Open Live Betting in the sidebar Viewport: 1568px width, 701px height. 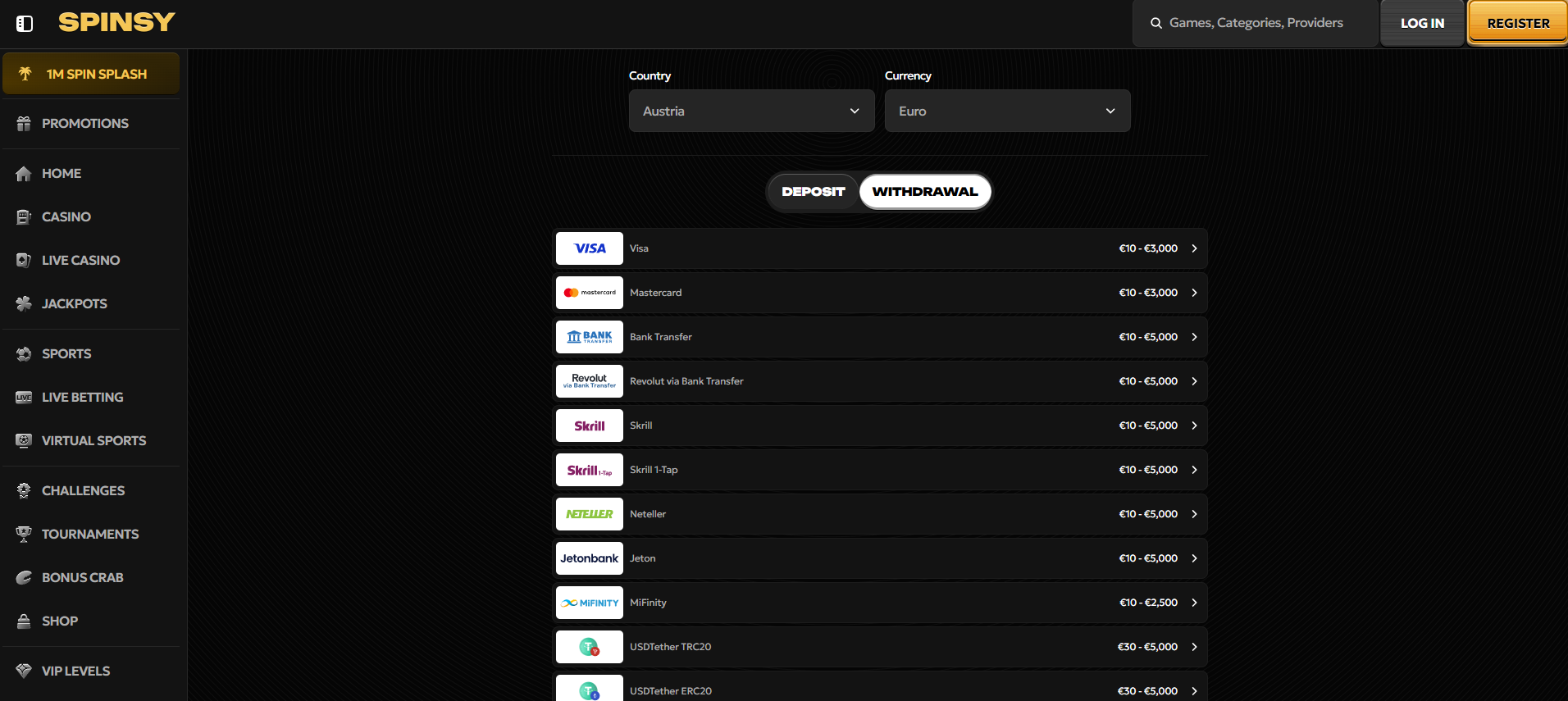pyautogui.click(x=91, y=398)
